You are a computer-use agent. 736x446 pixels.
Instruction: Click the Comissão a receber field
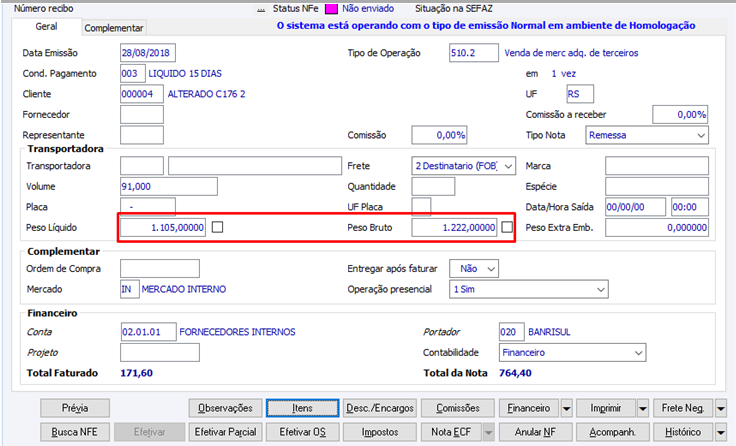click(x=680, y=115)
